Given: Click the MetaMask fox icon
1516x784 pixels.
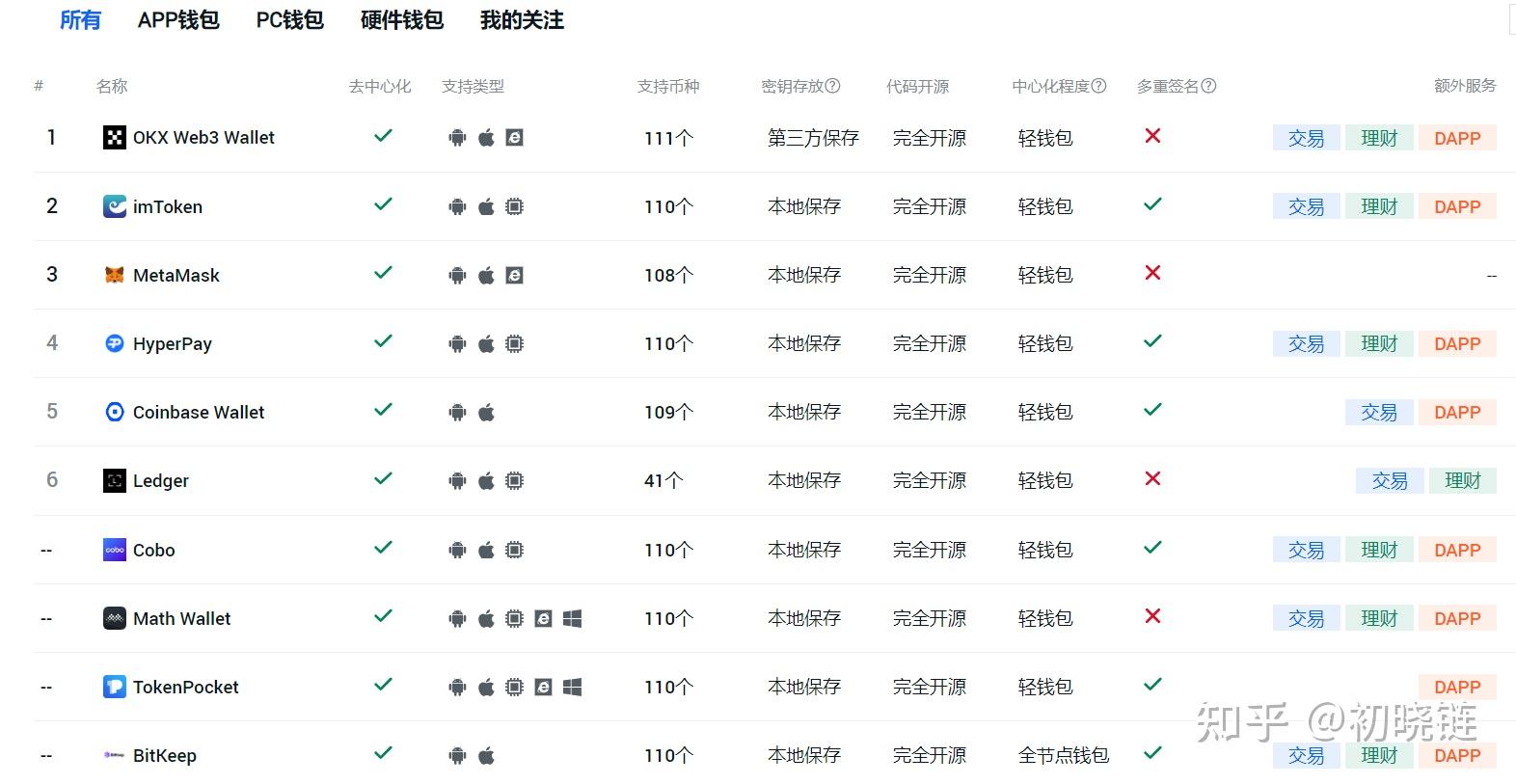Looking at the screenshot, I should [115, 275].
